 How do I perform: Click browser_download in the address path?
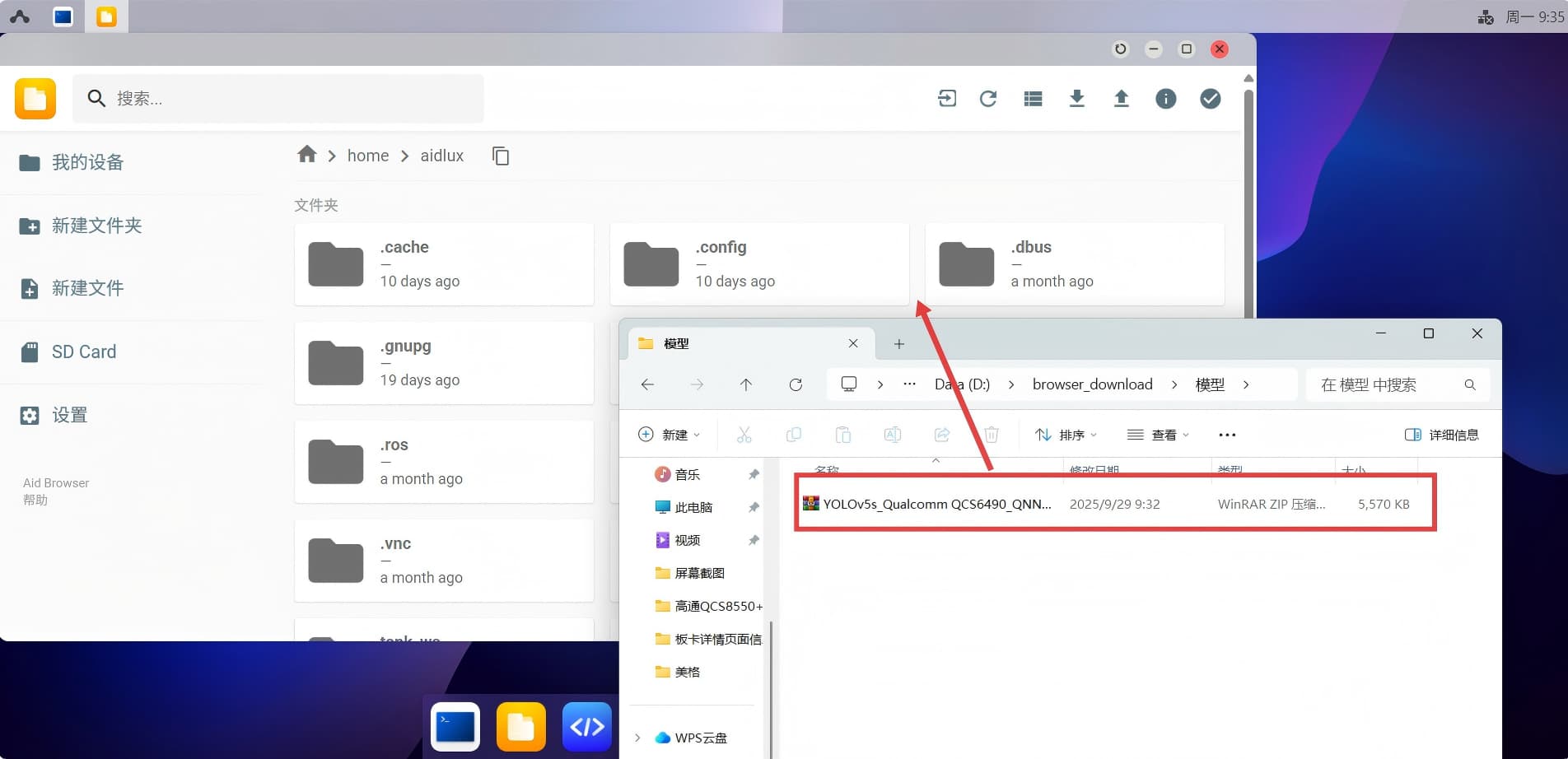pyautogui.click(x=1092, y=384)
